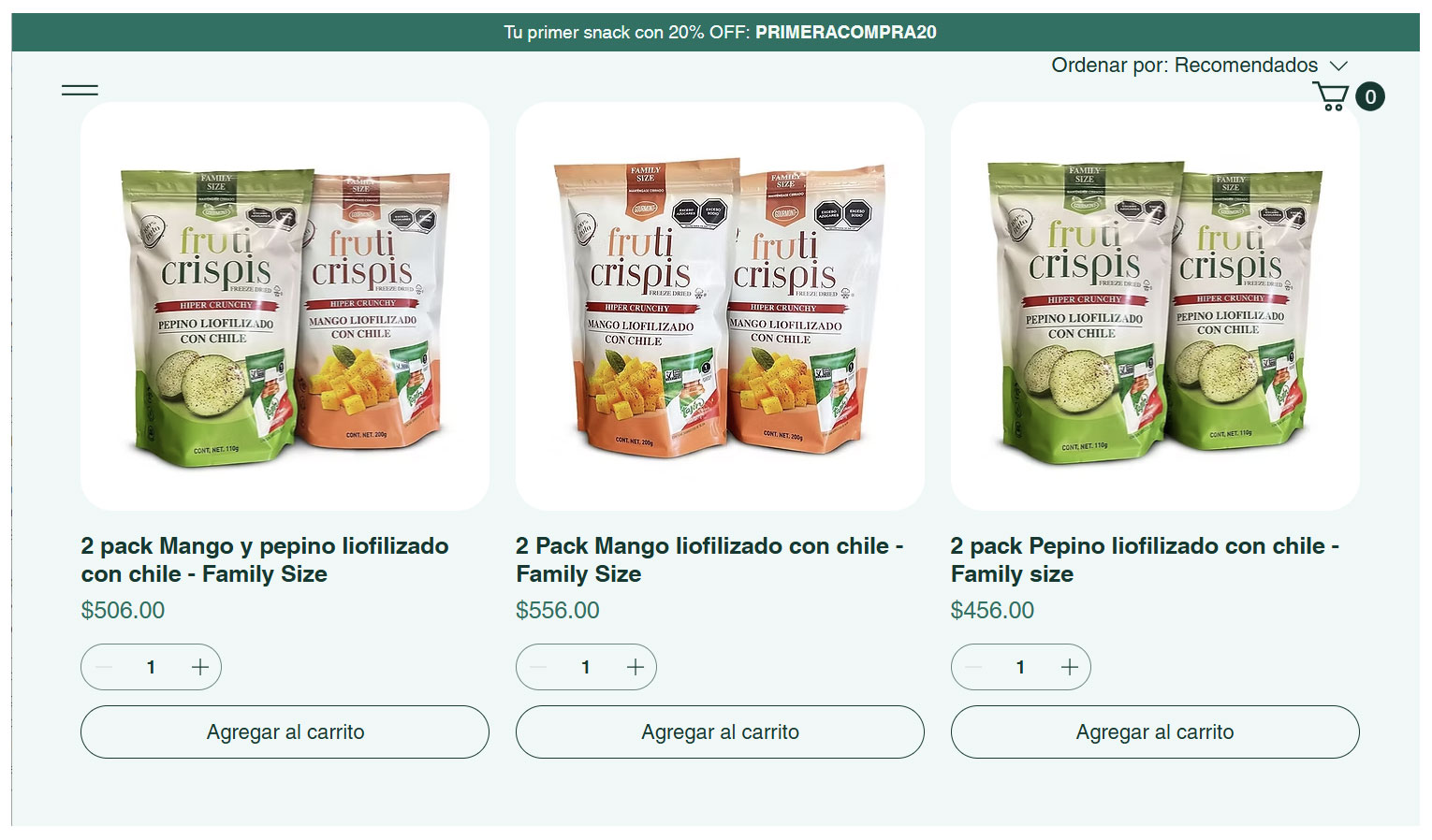
Task: Decrease quantity for 2 pack Pepino liofilizado
Action: click(x=973, y=667)
